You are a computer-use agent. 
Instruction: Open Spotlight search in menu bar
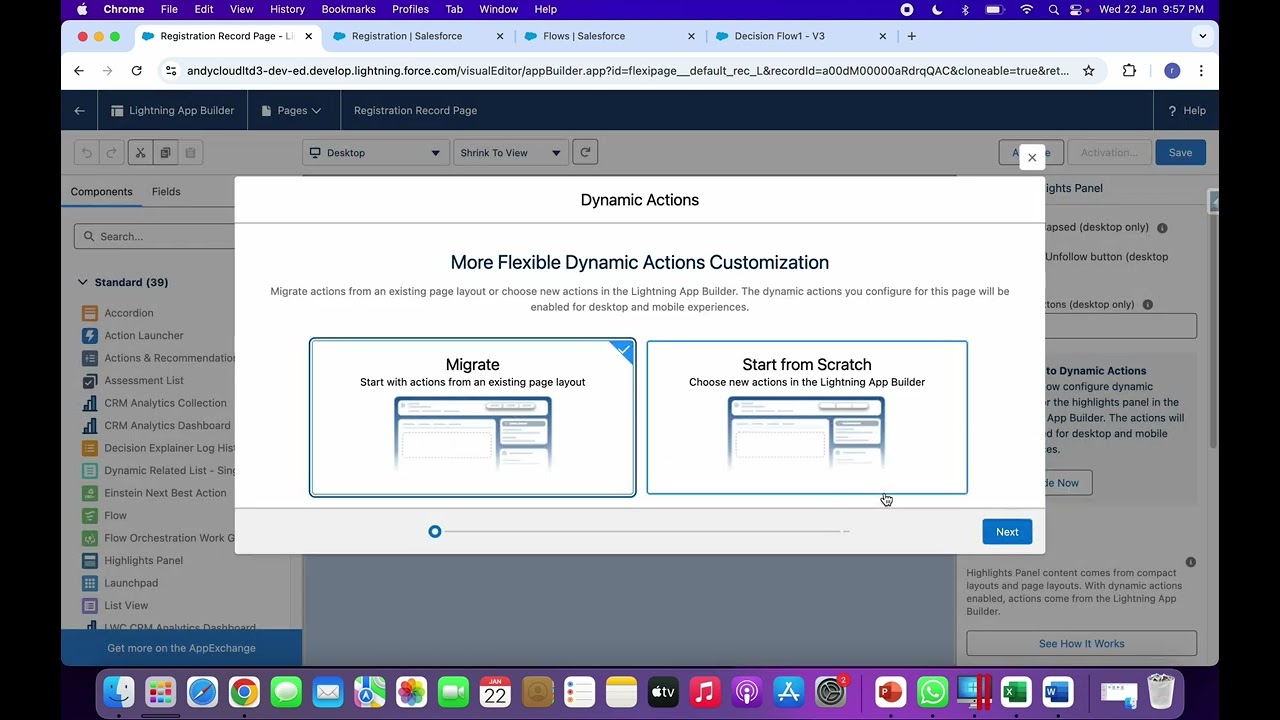[1054, 9]
